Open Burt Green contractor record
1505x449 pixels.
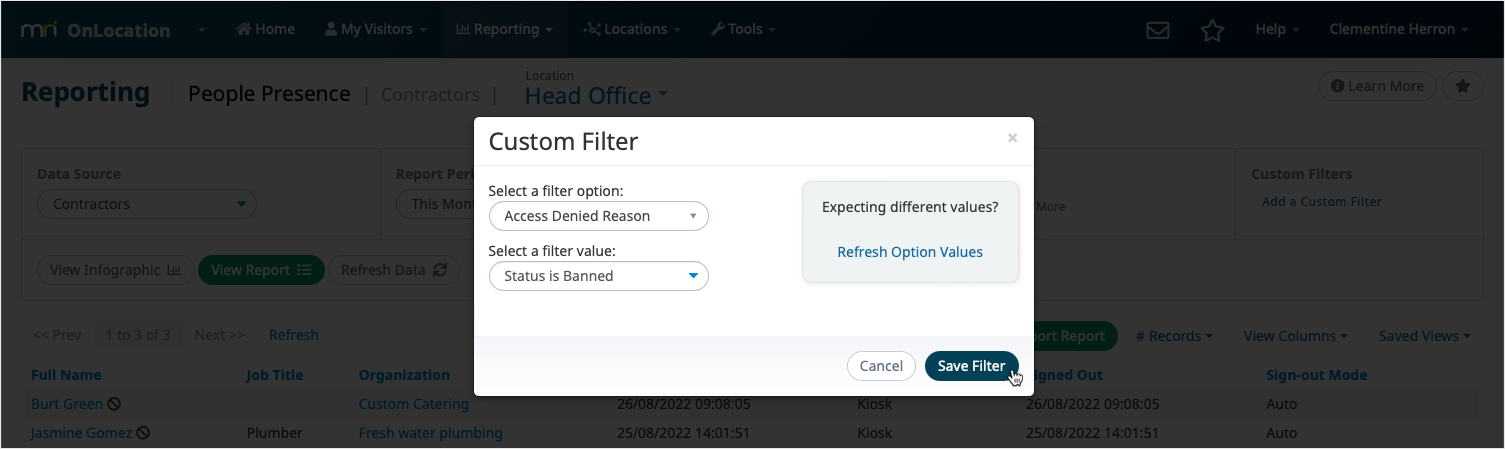67,404
